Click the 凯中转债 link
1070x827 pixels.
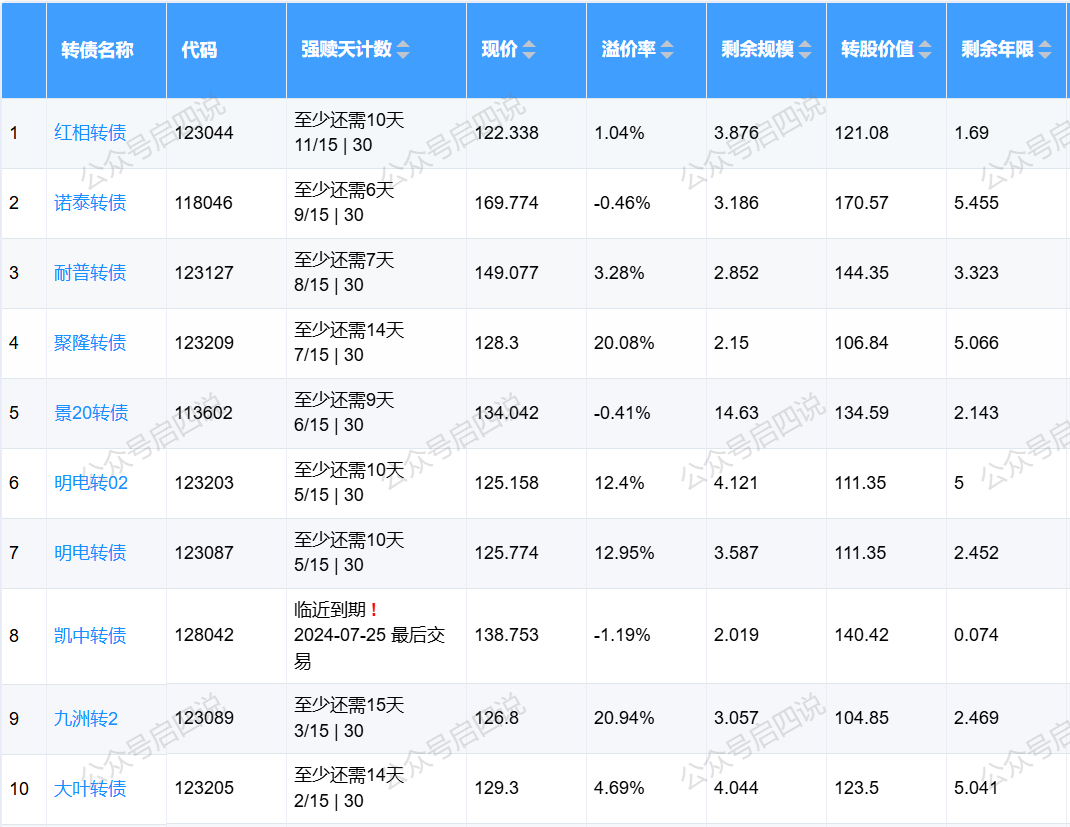tap(90, 636)
